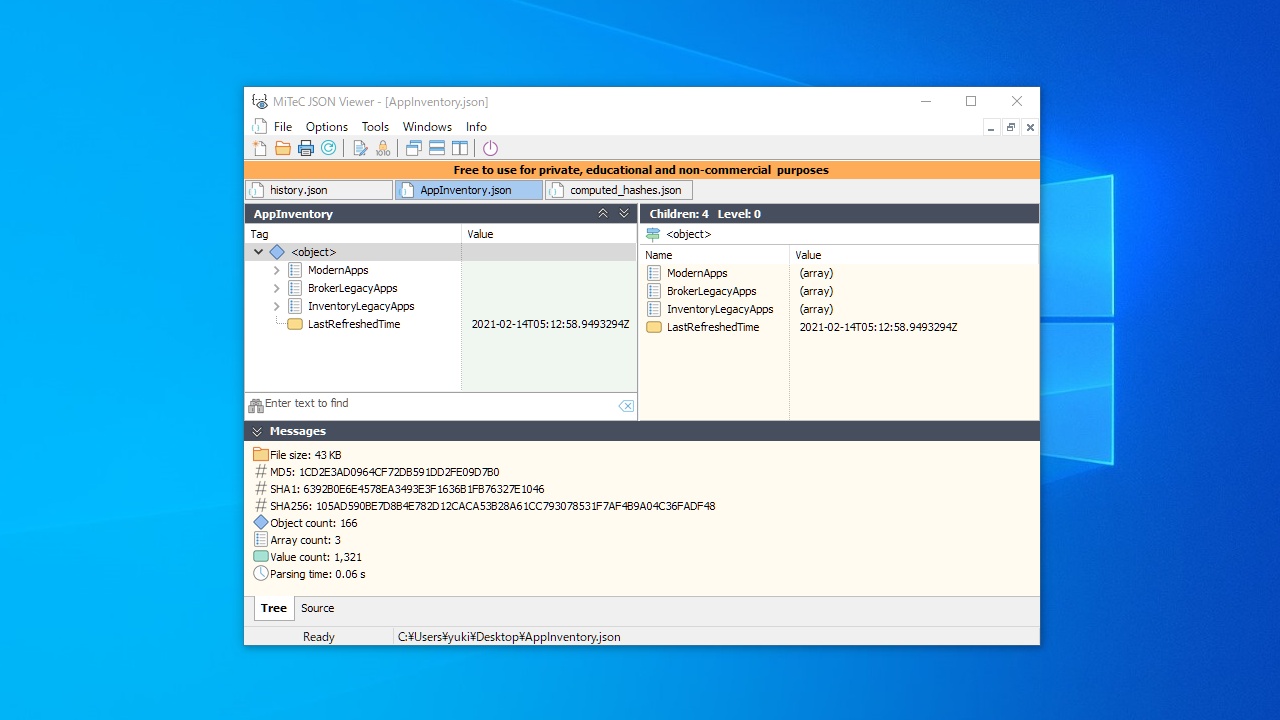Click the hash icon next to MD5
1280x720 pixels.
(x=261, y=472)
